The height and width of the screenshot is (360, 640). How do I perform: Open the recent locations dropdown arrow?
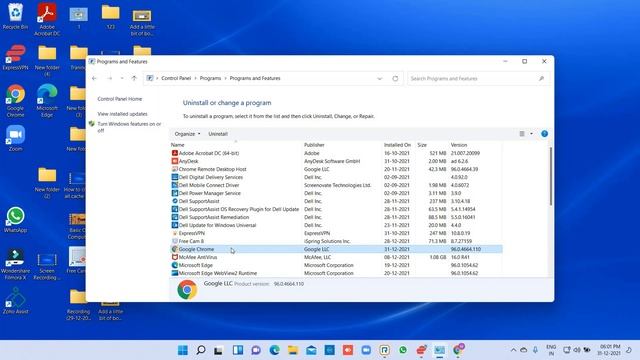(122, 78)
